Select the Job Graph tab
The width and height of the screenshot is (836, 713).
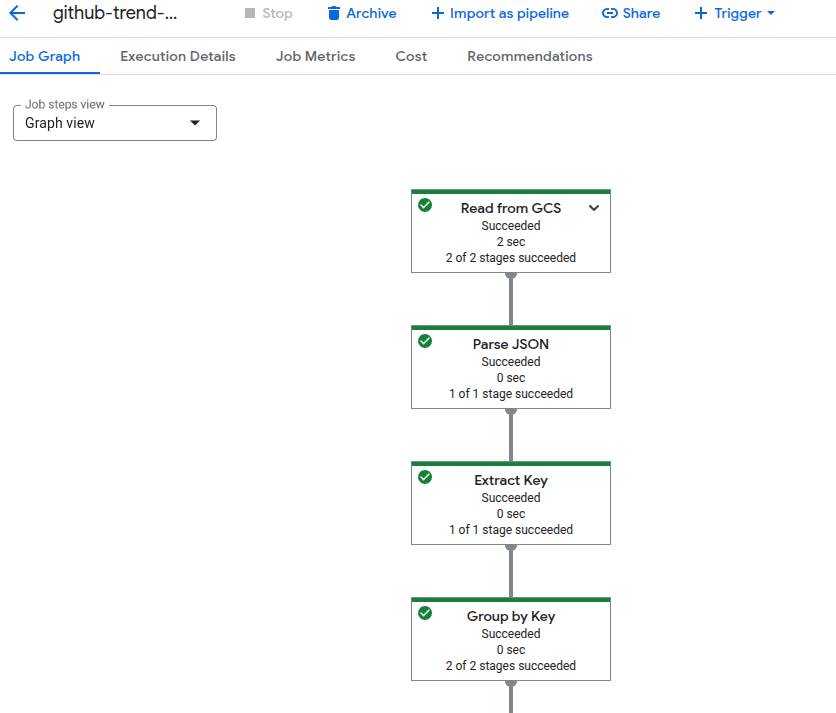[x=45, y=57]
